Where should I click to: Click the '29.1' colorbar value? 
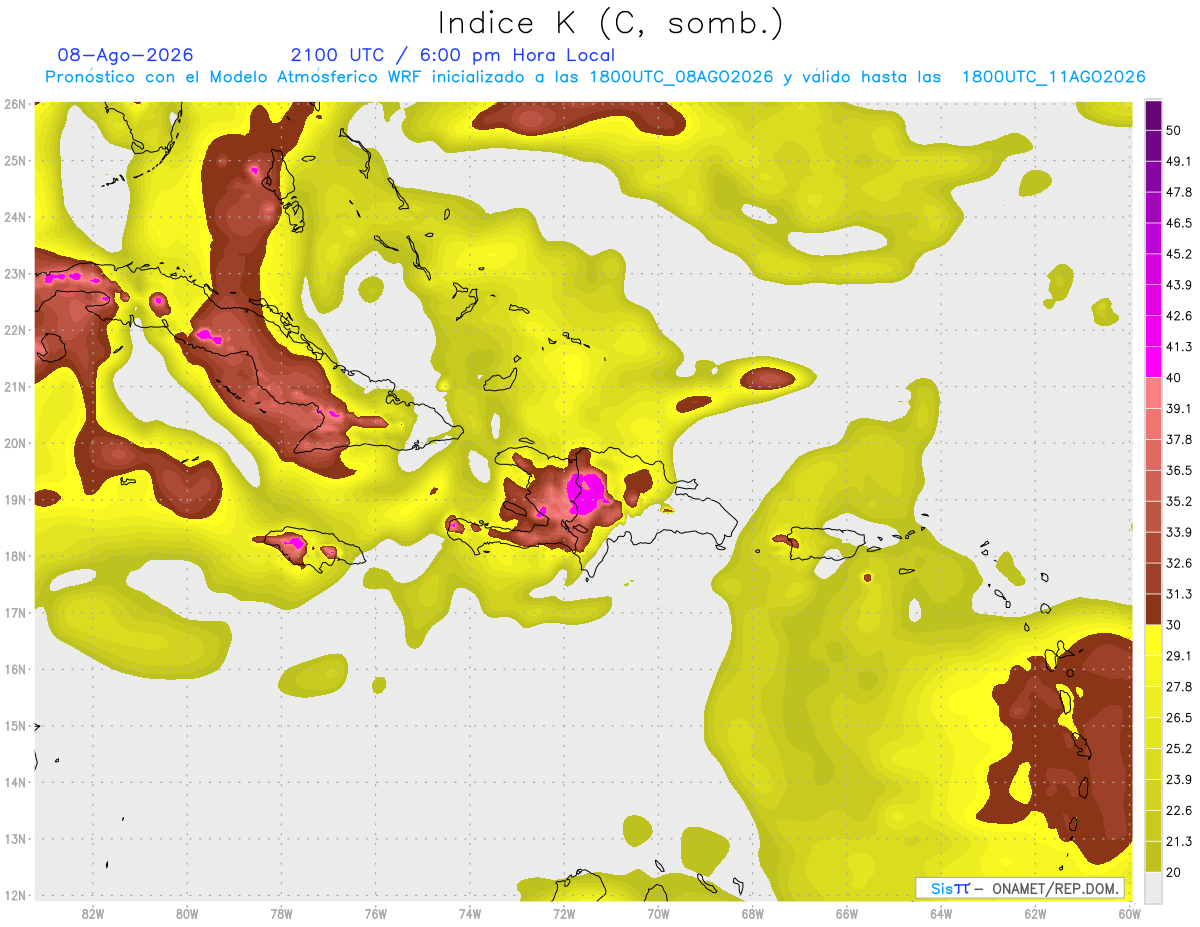(x=1178, y=655)
